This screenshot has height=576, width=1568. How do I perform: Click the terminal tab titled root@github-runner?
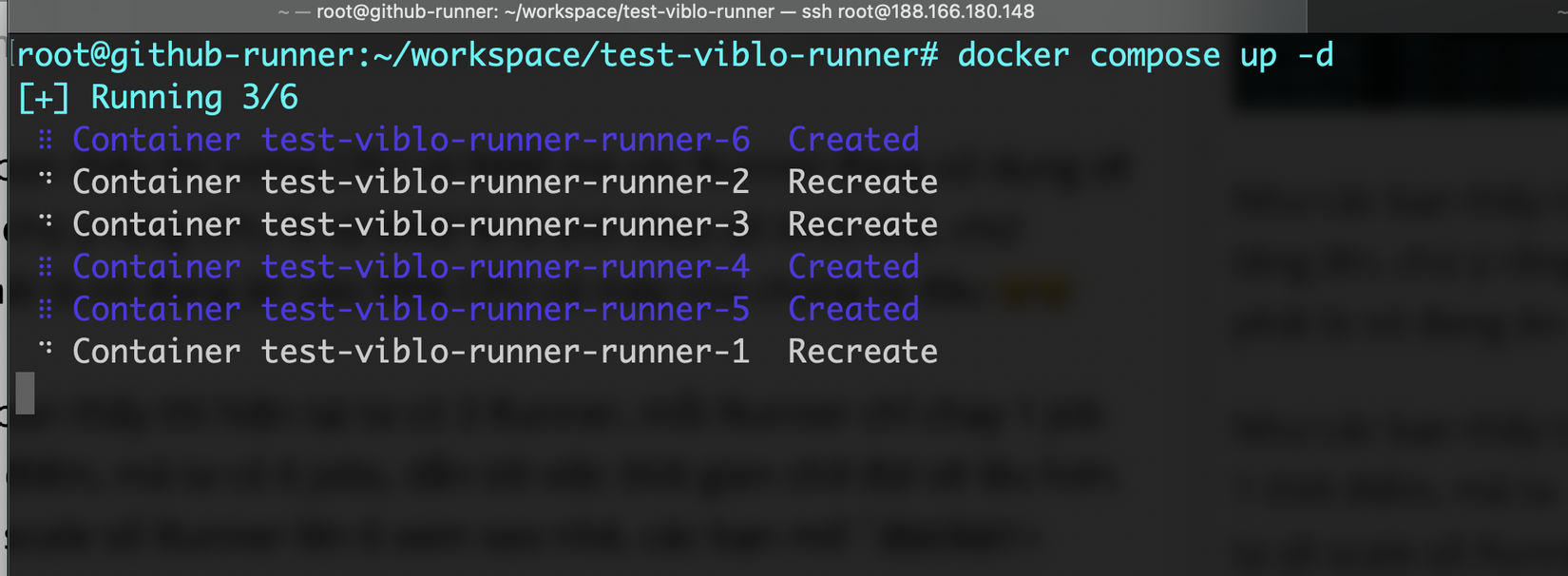[x=656, y=13]
